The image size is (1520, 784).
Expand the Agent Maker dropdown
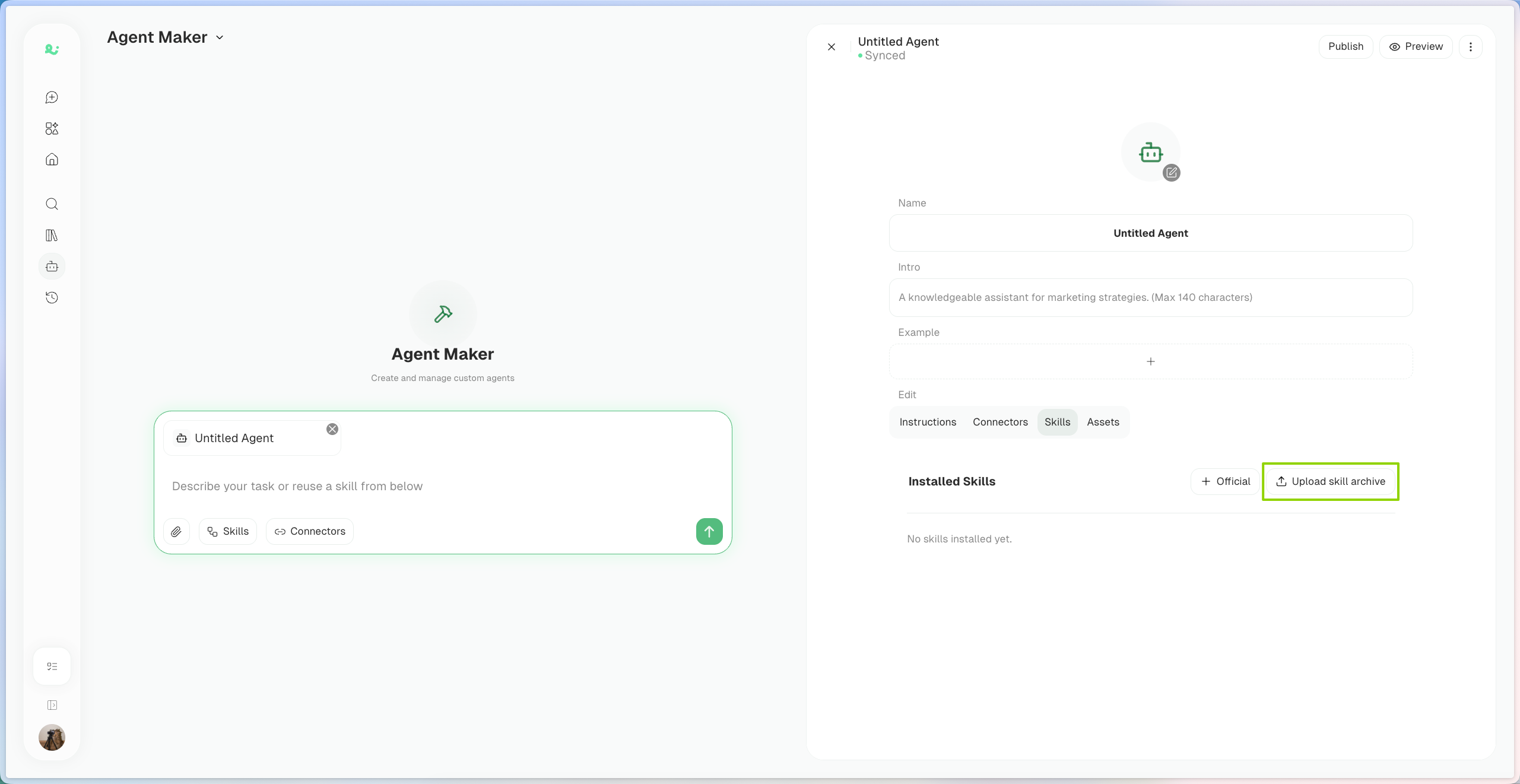click(x=220, y=37)
